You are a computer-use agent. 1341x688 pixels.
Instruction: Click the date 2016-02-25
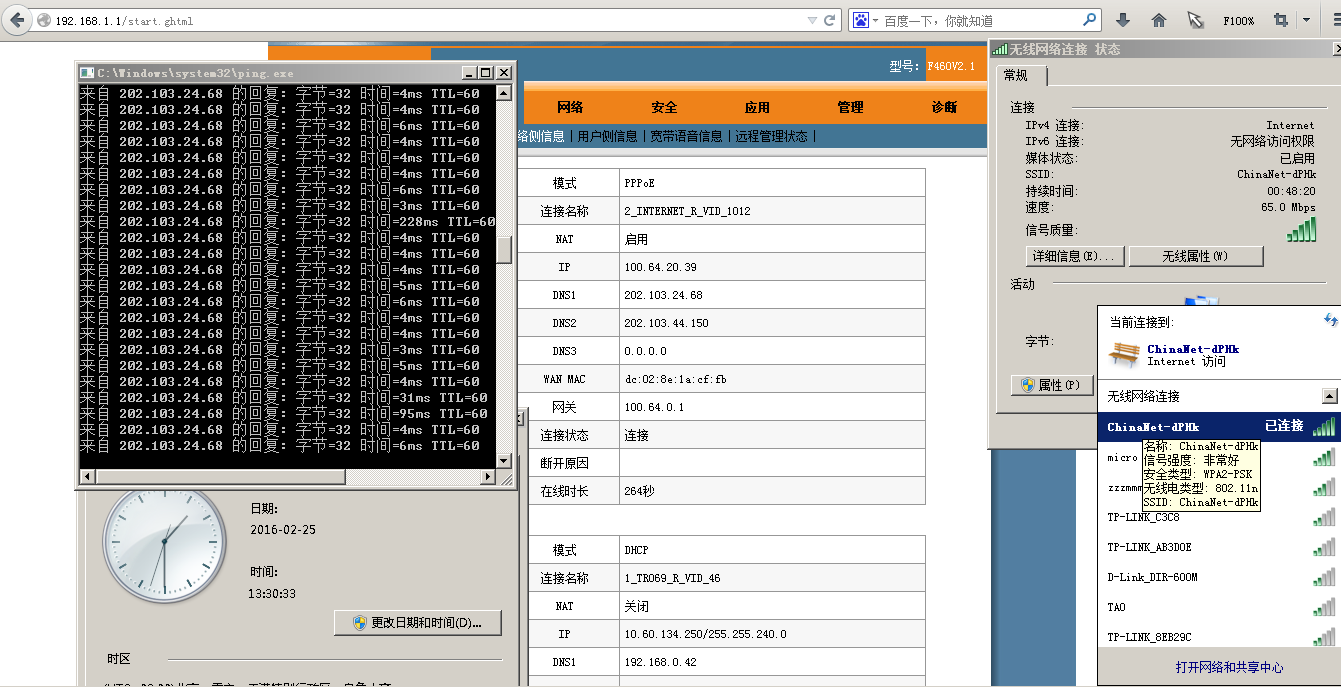(283, 530)
